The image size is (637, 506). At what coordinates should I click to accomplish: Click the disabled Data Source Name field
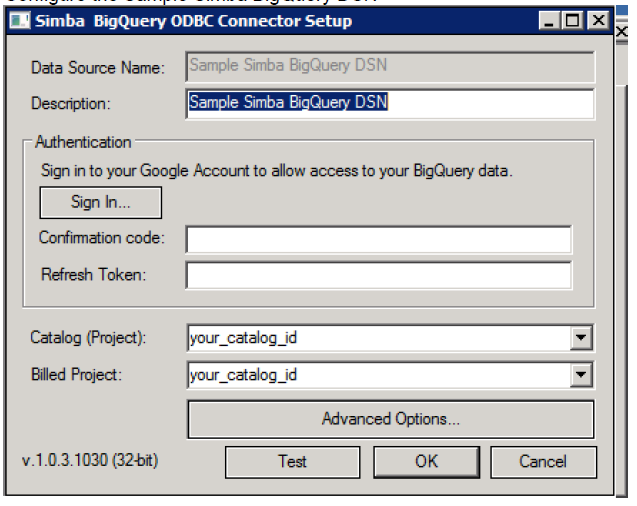pyautogui.click(x=390, y=67)
